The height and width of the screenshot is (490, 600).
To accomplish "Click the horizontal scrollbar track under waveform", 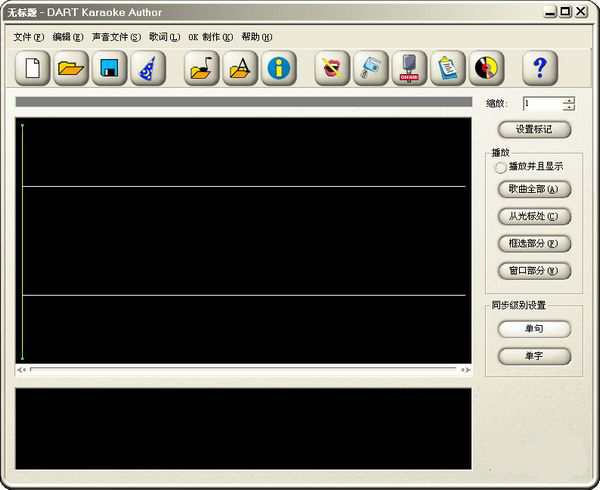I will pos(243,370).
